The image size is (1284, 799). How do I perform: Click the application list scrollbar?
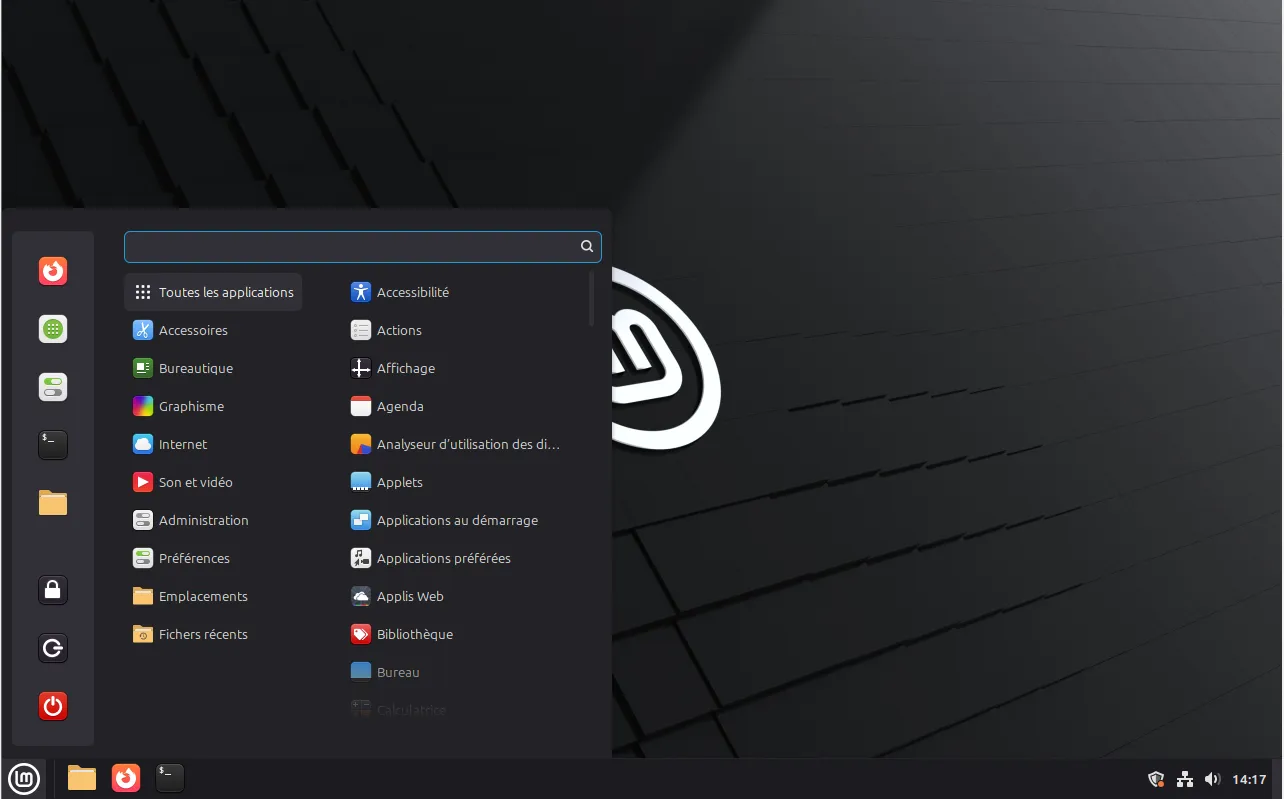tap(592, 298)
